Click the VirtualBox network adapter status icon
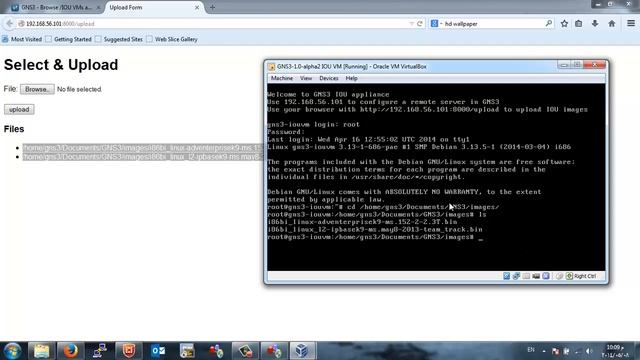 pos(516,276)
